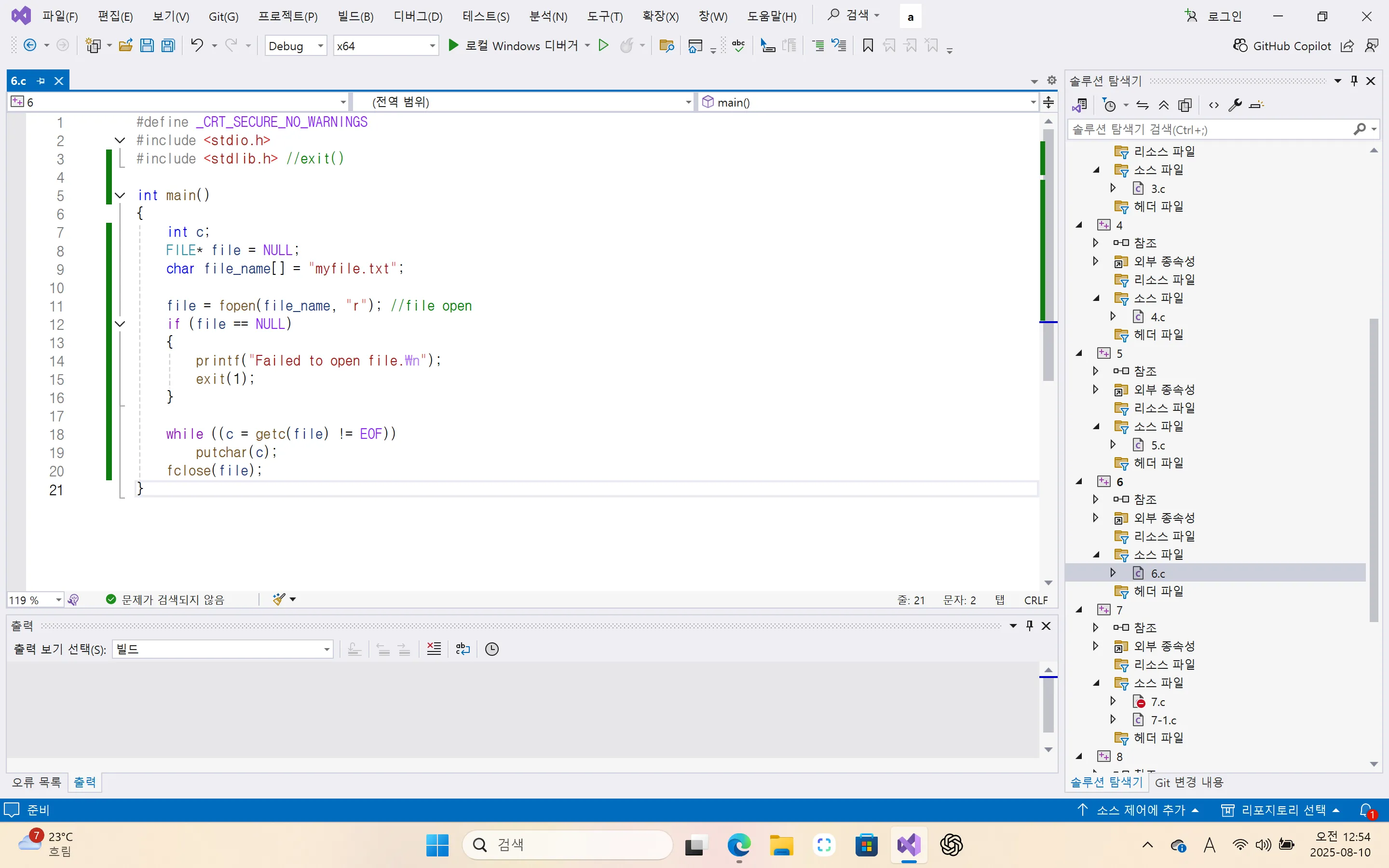The height and width of the screenshot is (868, 1389).
Task: Open the 파일(F) menu
Action: pos(60,16)
